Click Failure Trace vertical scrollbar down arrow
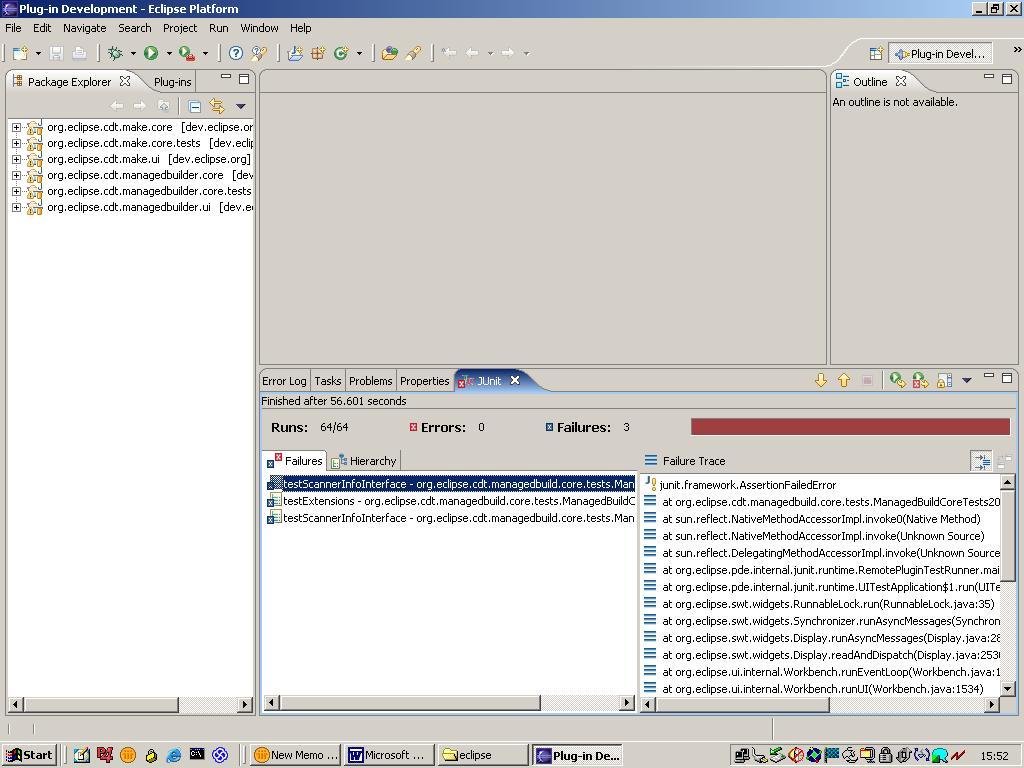The height and width of the screenshot is (768, 1024). [x=1008, y=688]
